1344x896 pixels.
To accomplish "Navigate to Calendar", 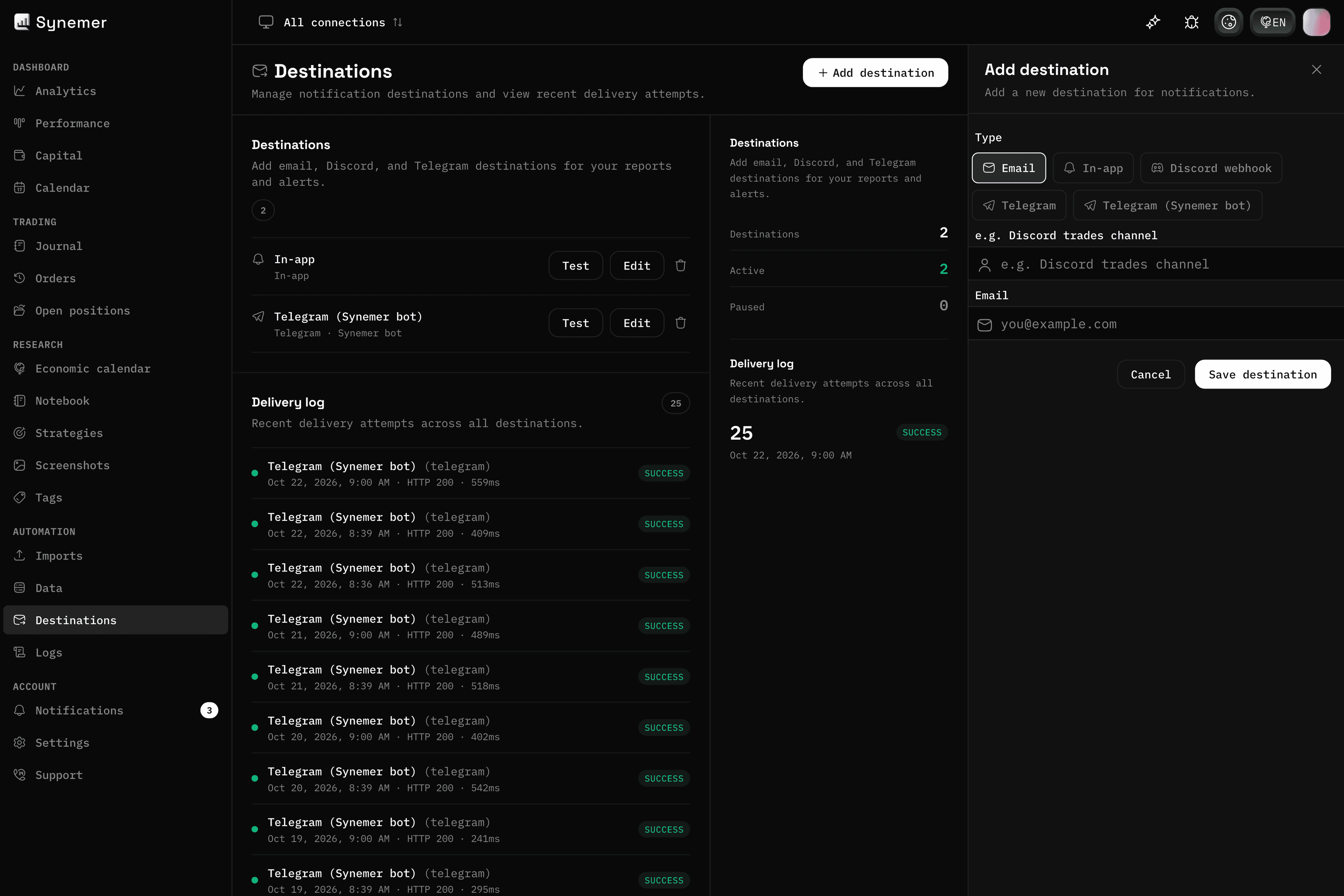I will [x=115, y=188].
